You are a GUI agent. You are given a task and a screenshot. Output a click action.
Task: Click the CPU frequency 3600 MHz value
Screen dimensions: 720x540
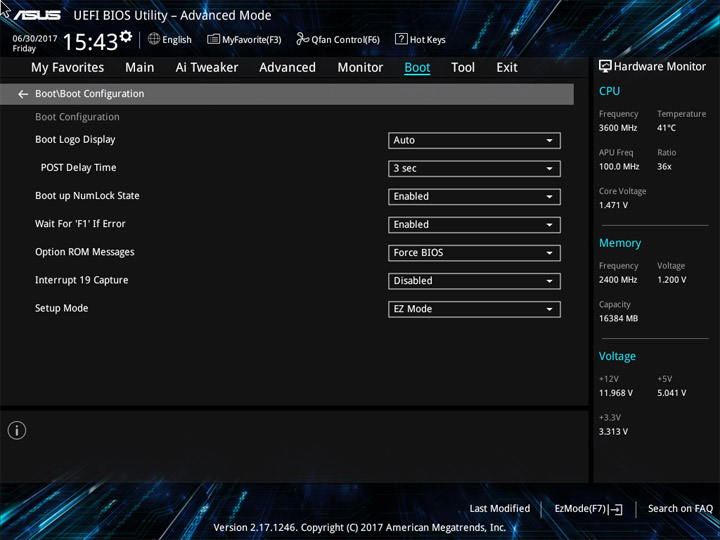click(x=618, y=128)
